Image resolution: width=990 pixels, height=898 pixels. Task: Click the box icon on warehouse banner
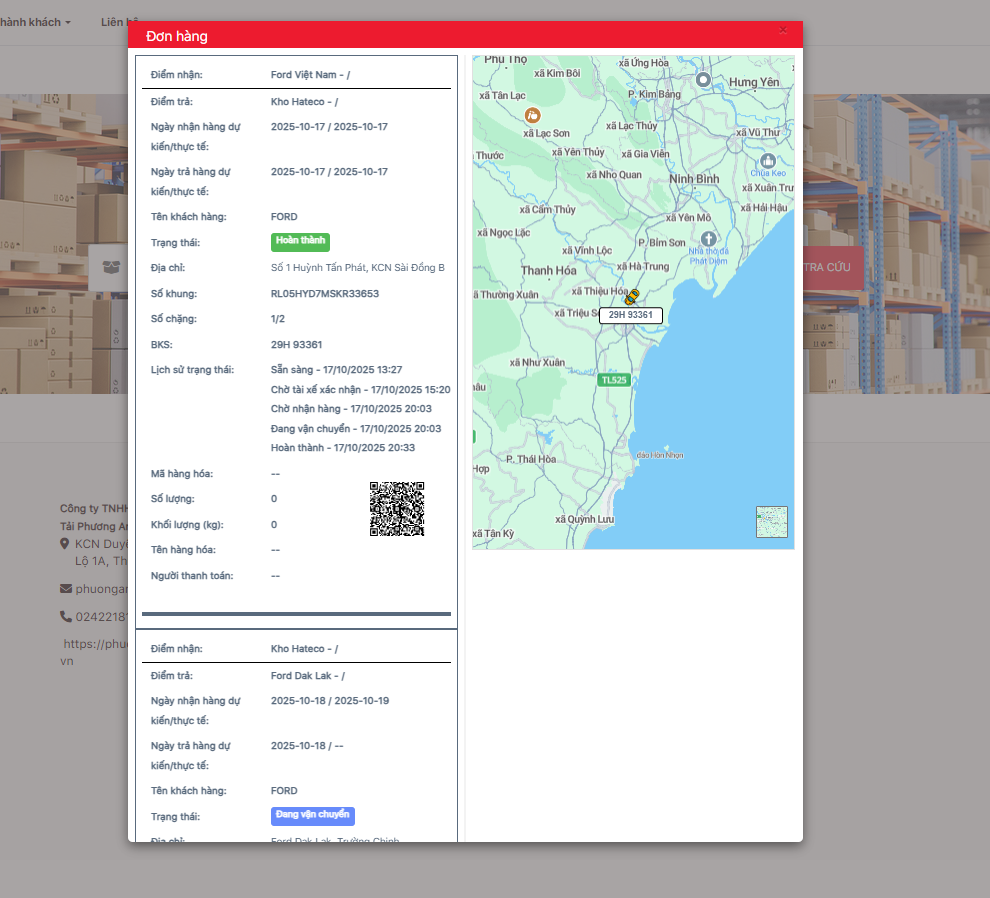pyautogui.click(x=111, y=267)
